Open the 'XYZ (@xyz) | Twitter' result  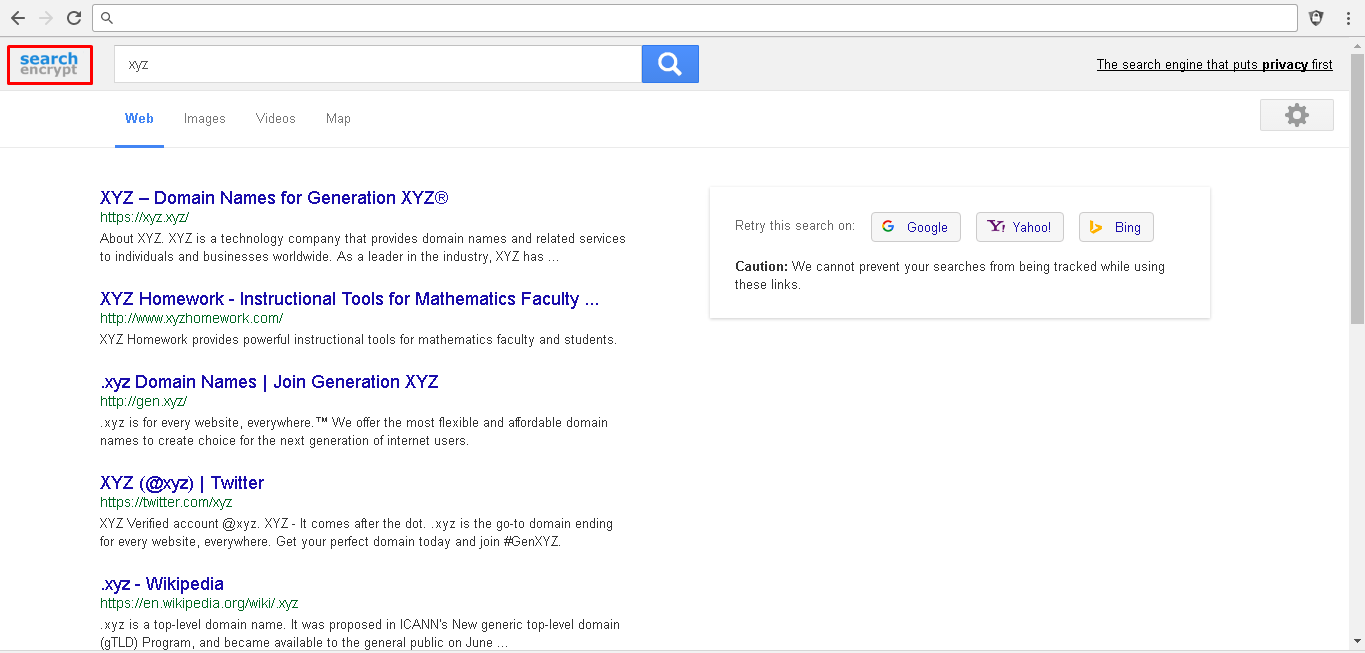pos(182,483)
